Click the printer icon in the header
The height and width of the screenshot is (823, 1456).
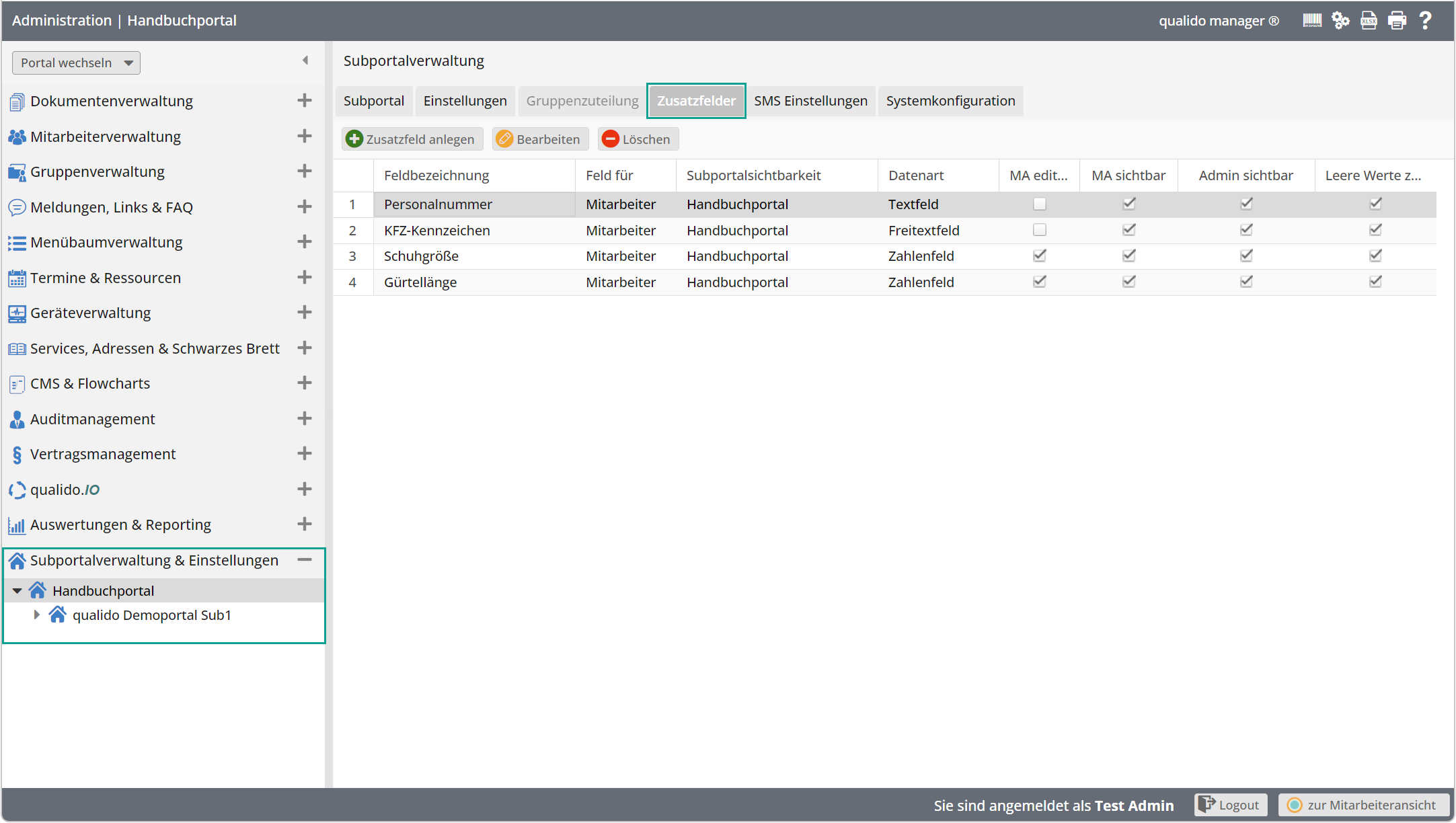point(1397,21)
